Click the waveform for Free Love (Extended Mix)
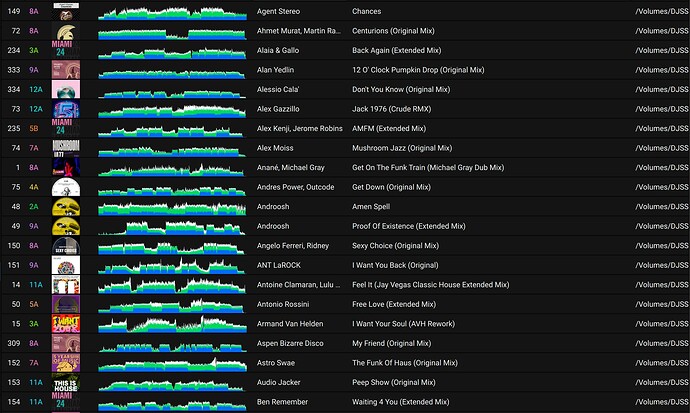The width and height of the screenshot is (690, 413). pos(173,304)
